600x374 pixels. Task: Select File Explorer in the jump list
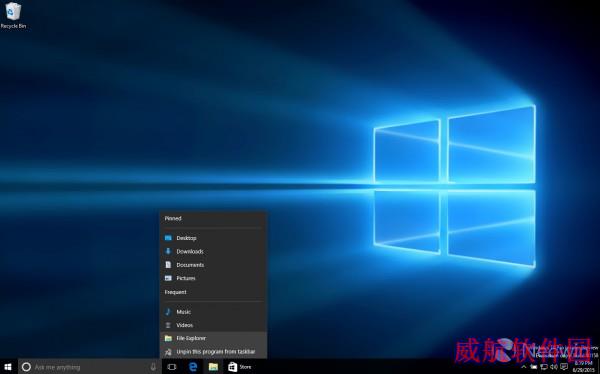[x=213, y=338]
